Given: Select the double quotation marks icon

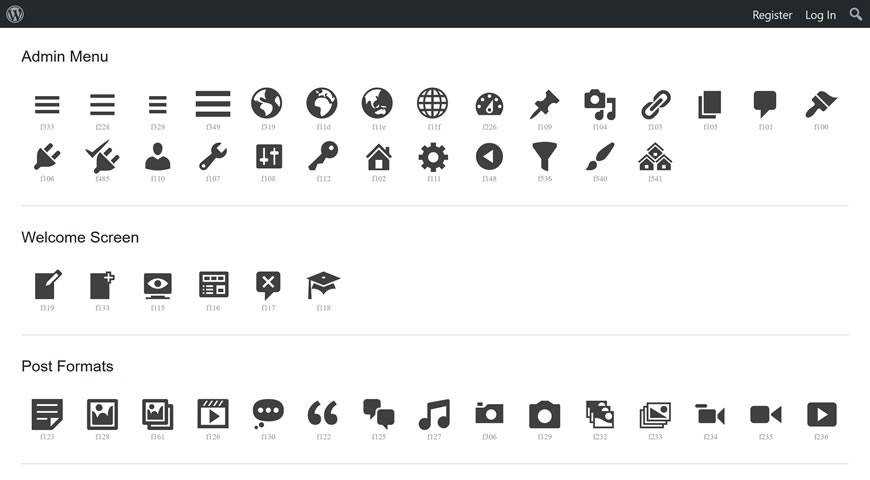Looking at the screenshot, I should point(323,413).
